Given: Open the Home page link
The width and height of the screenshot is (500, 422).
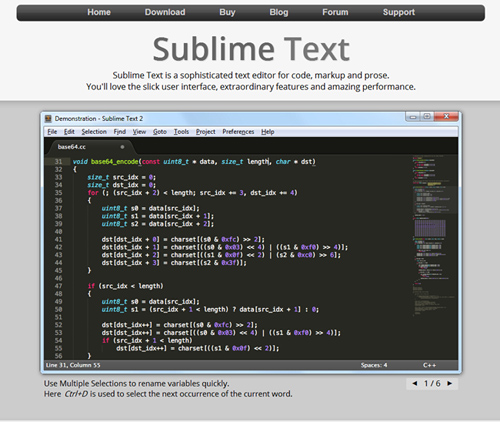Looking at the screenshot, I should coord(99,12).
